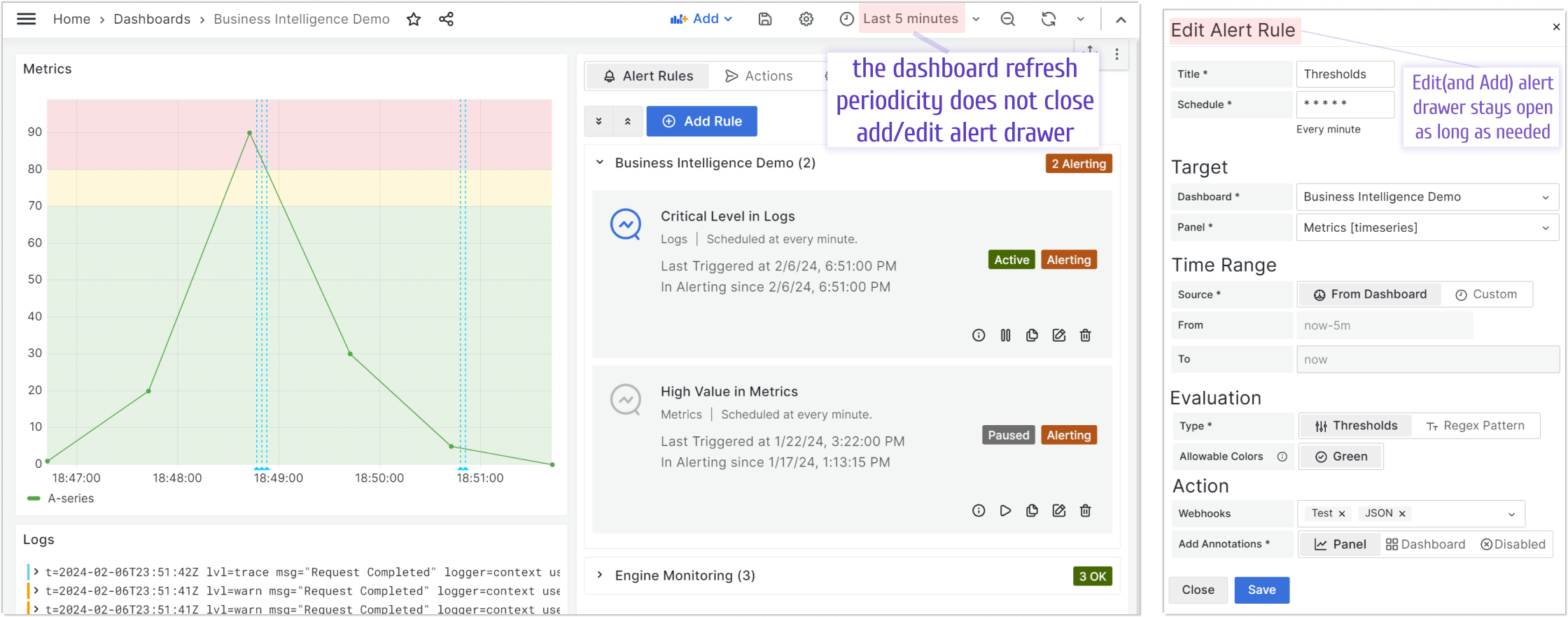Open the refresh interval dropdown
The height and width of the screenshot is (617, 1568).
click(x=1080, y=19)
